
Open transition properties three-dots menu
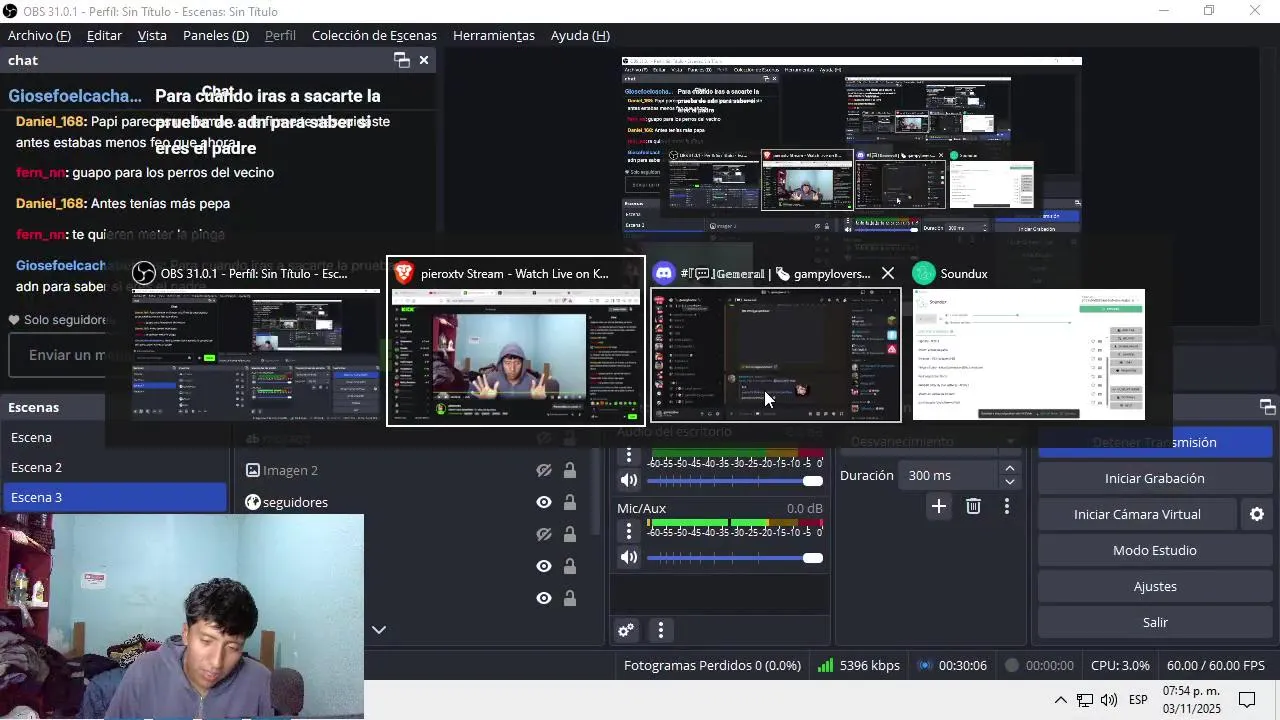(1007, 507)
